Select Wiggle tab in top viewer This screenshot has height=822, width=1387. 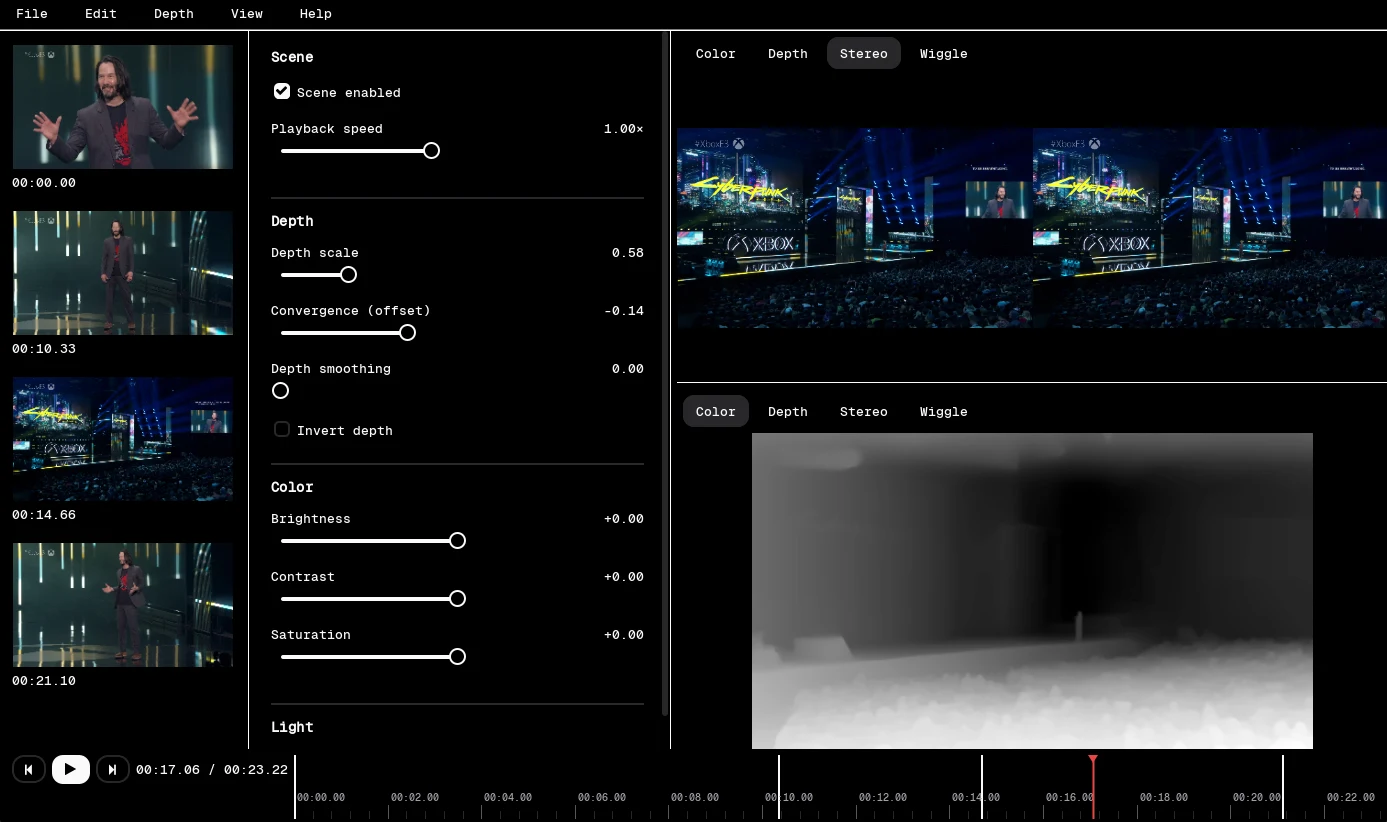[944, 53]
